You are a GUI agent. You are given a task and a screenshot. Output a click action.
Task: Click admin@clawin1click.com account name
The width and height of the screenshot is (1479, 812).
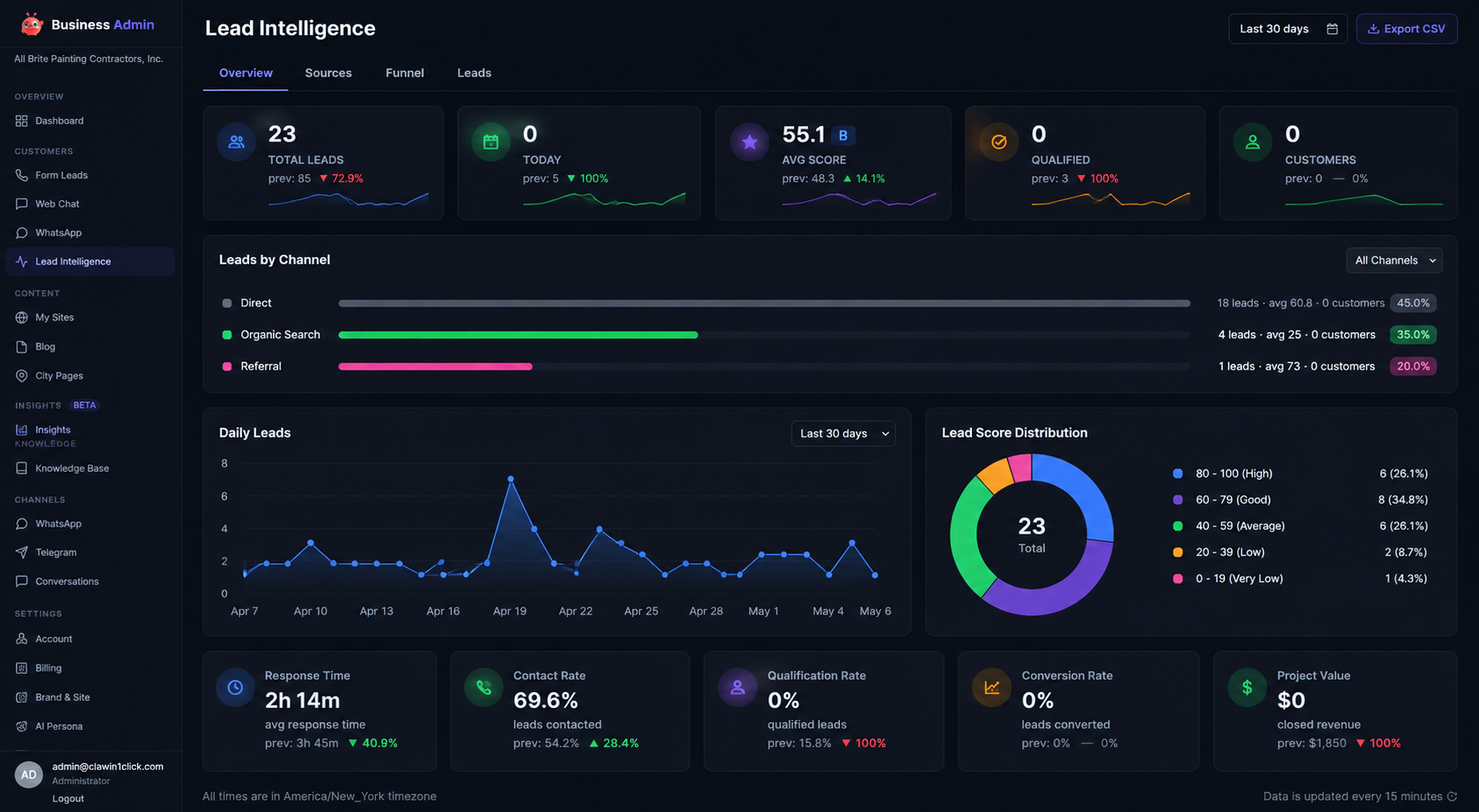(108, 767)
